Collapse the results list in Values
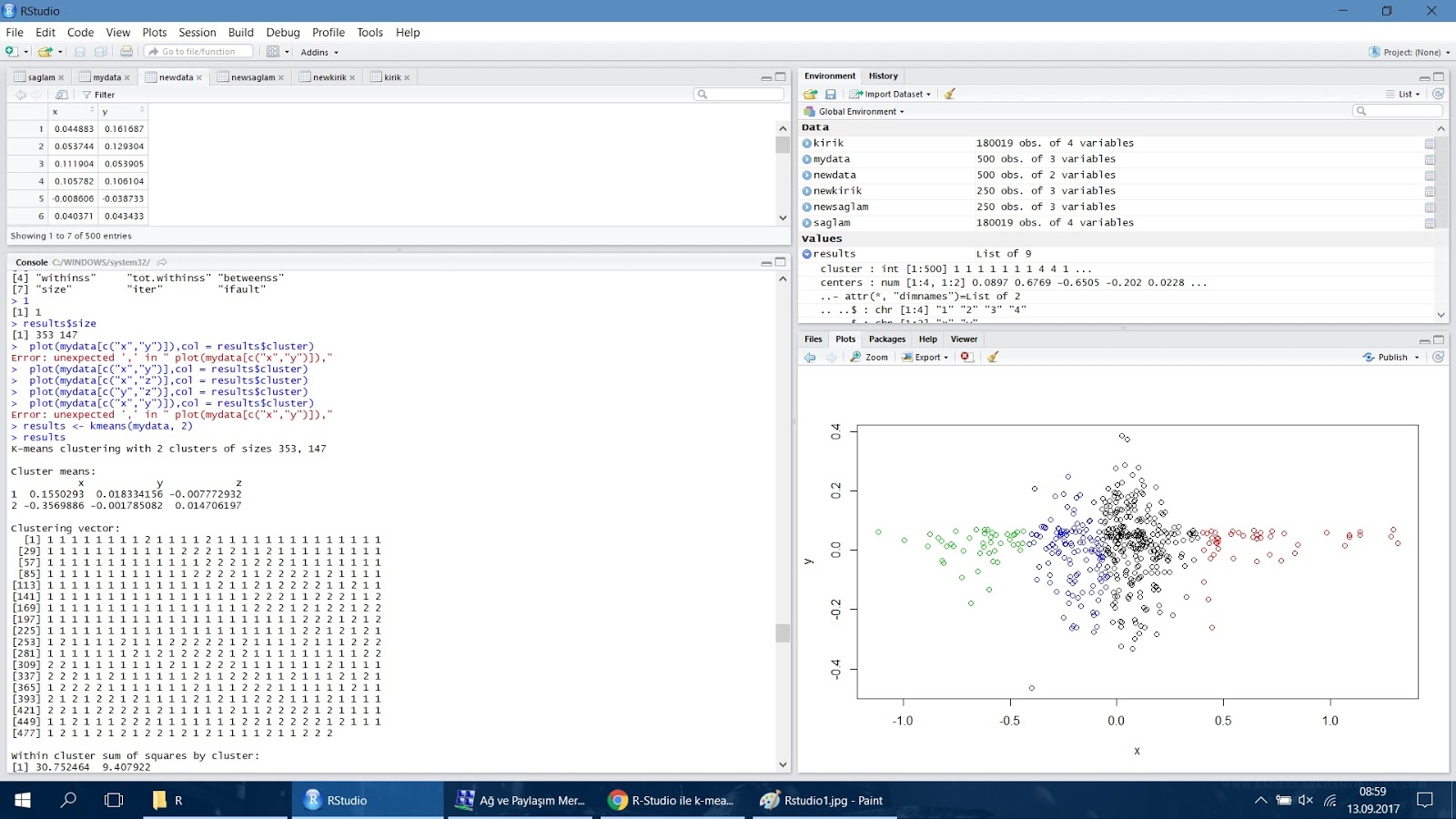The height and width of the screenshot is (819, 1456). (808, 253)
